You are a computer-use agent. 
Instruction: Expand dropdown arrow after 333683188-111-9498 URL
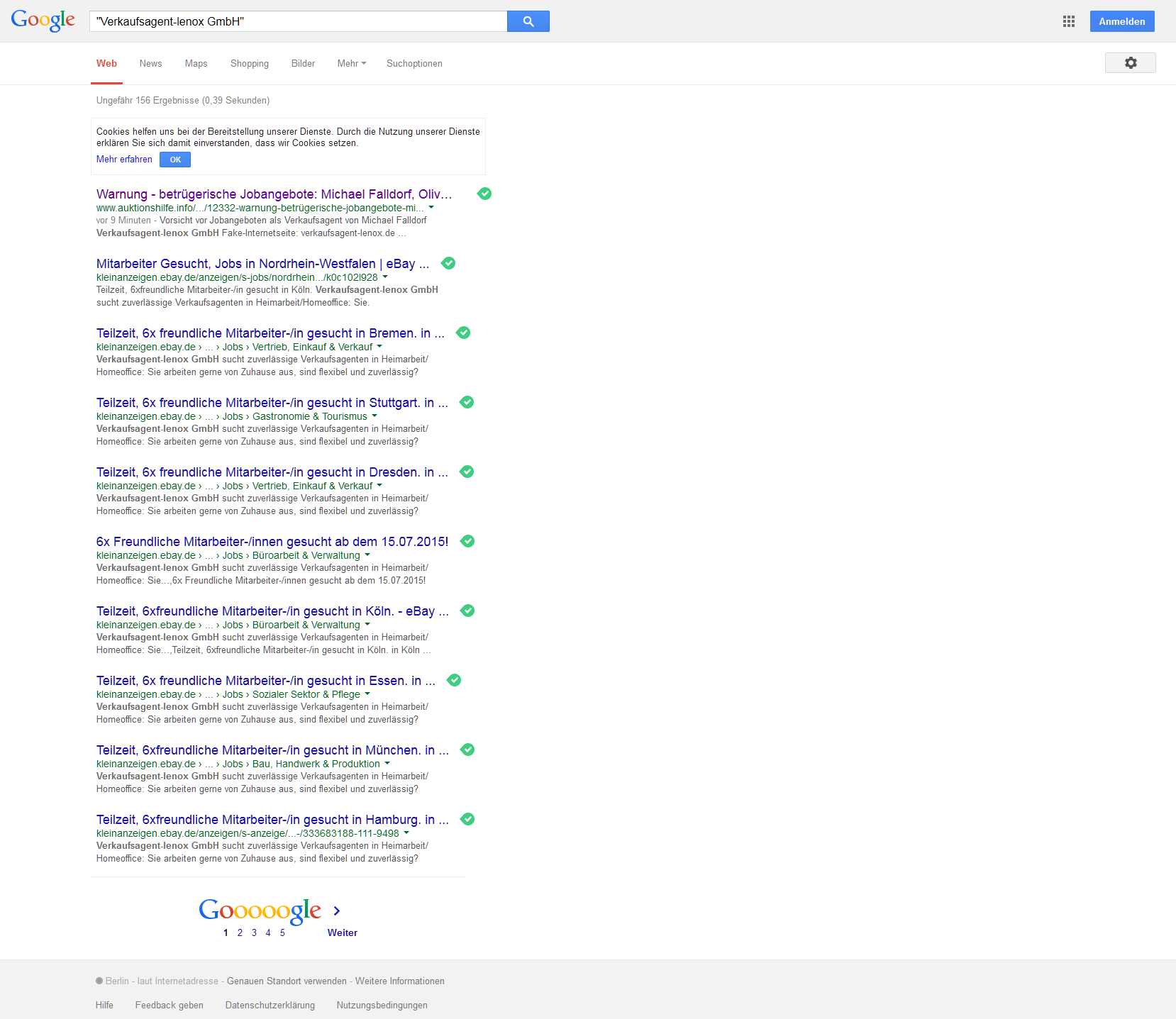point(406,833)
